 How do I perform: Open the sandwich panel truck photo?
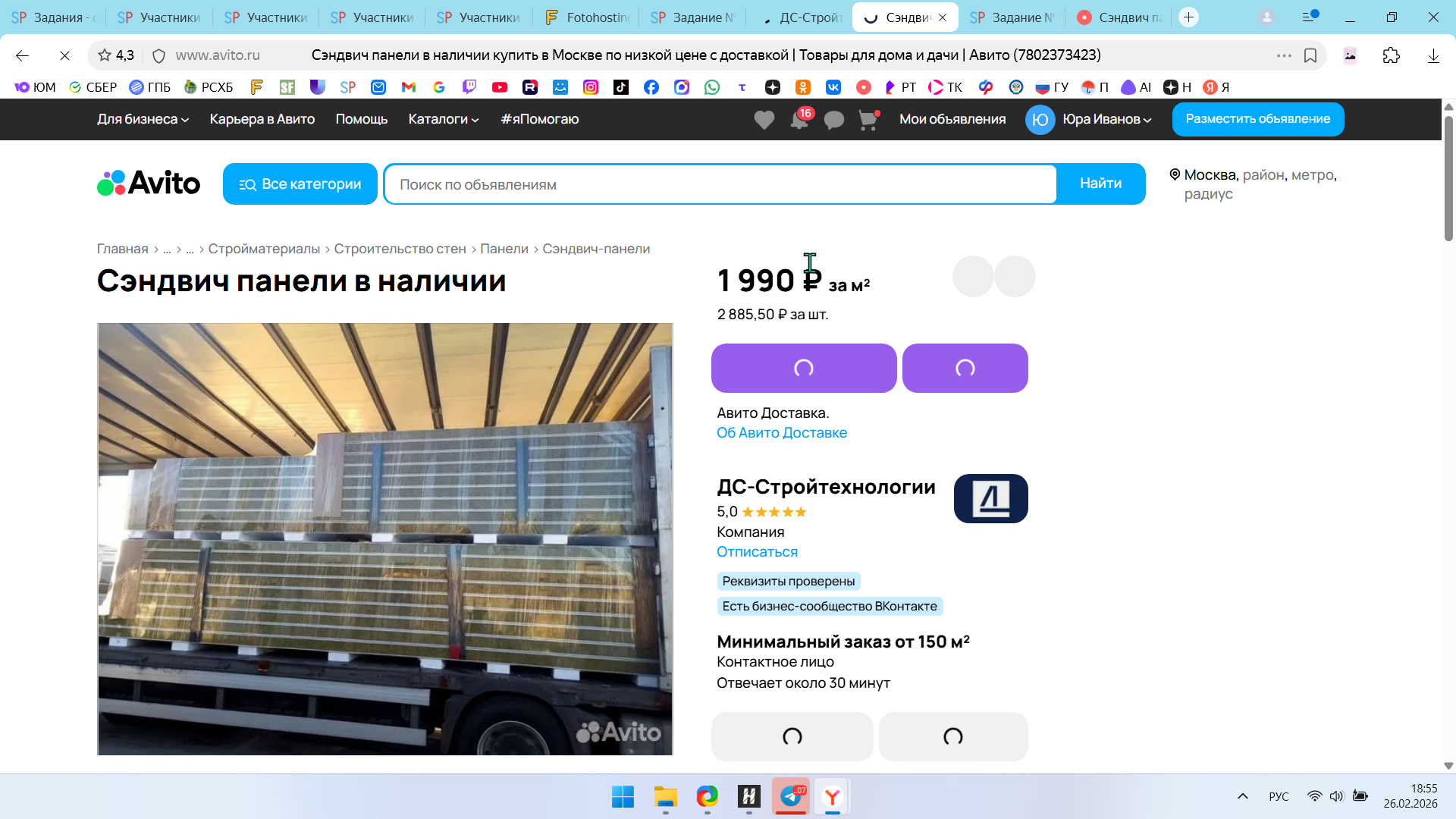[x=385, y=538]
